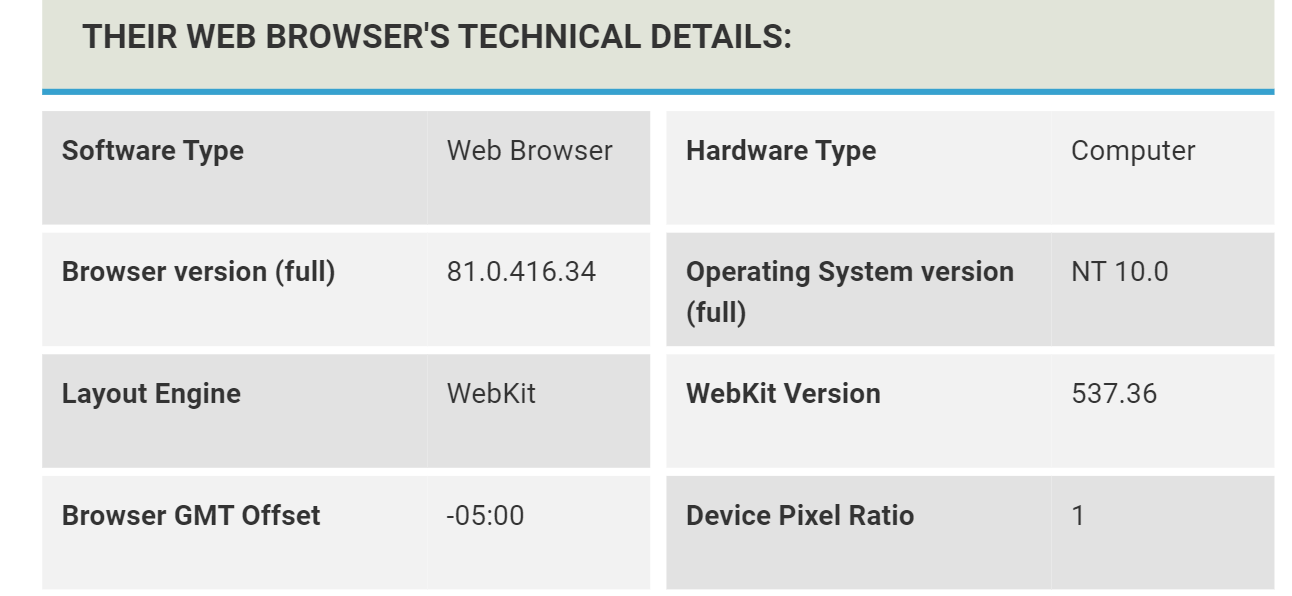This screenshot has height=596, width=1292.
Task: Select the Browser version (full) label
Action: coord(198,272)
